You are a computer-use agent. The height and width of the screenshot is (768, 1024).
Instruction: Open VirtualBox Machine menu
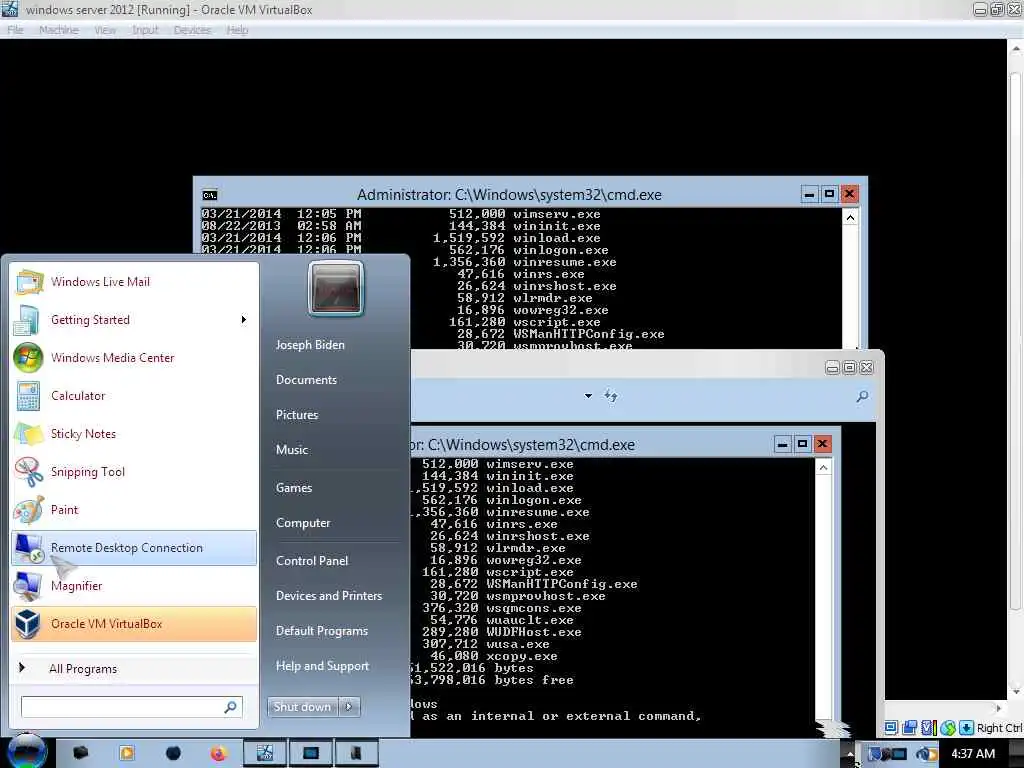point(59,30)
